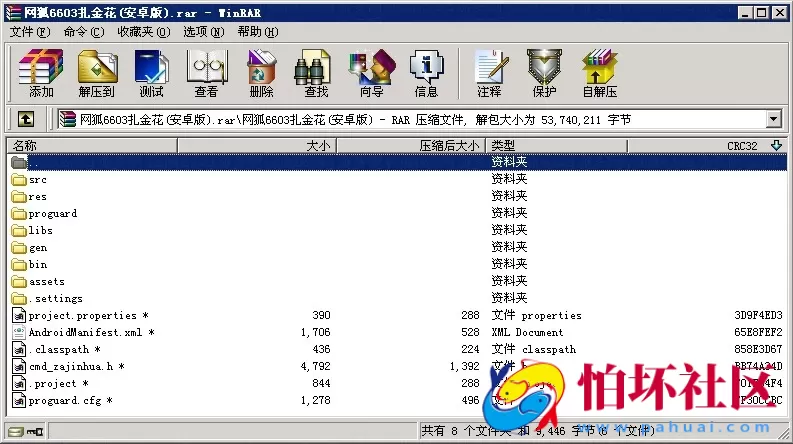The height and width of the screenshot is (444, 793).
Task: Select the cmd_zajinhua.h file name
Action: [x=76, y=366]
